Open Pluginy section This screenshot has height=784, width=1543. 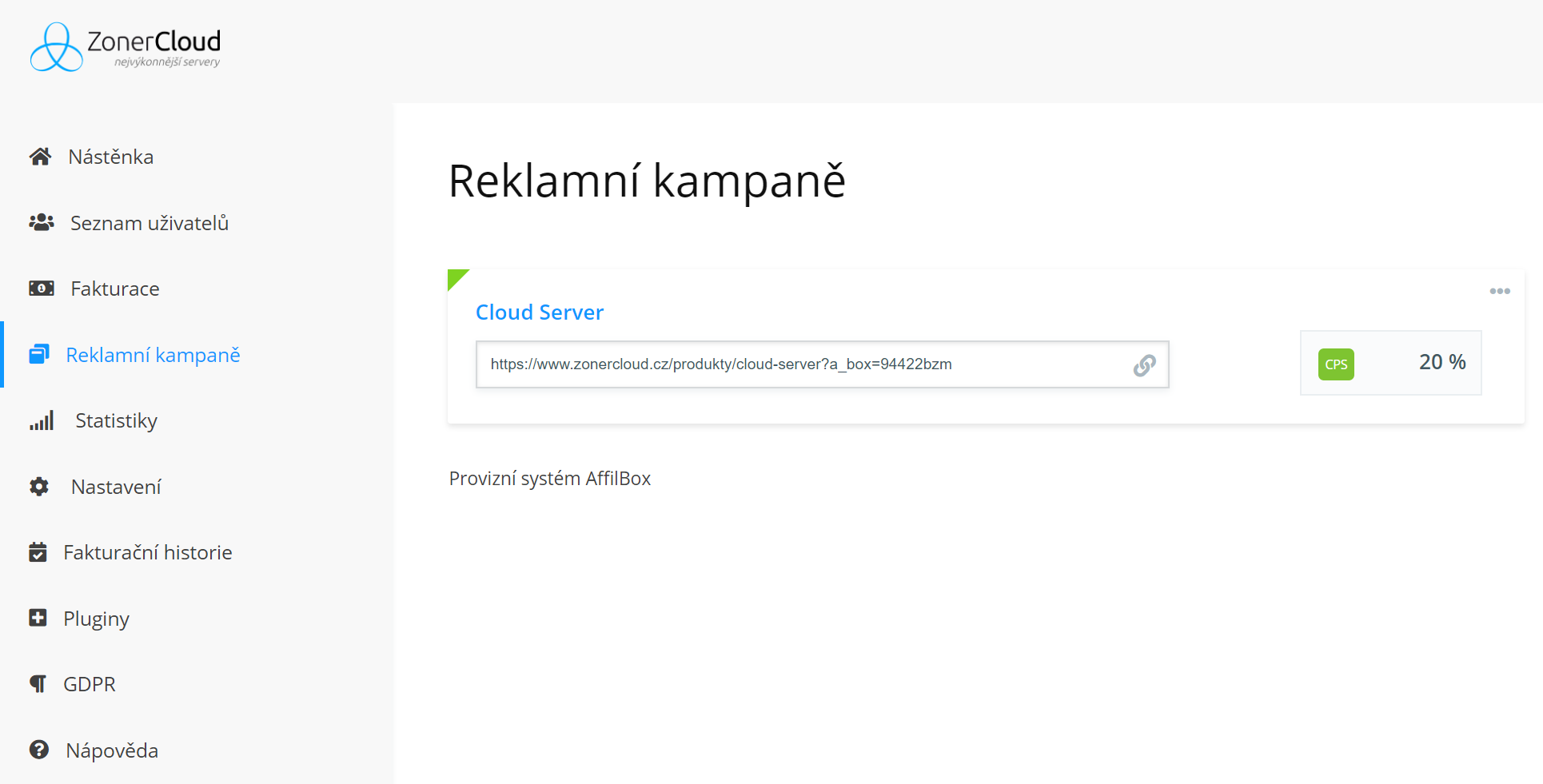96,619
